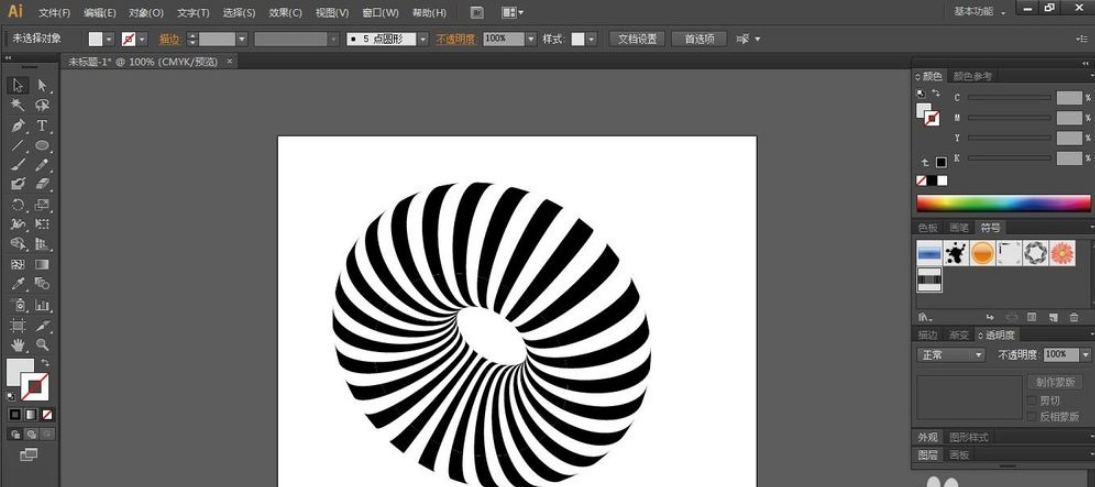Click the 首选项 preferences button
The image size is (1095, 487).
coord(699,39)
